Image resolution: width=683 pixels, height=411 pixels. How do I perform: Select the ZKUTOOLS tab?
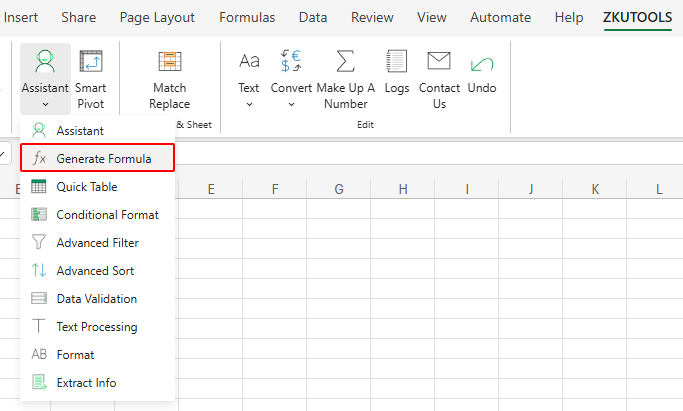click(637, 17)
